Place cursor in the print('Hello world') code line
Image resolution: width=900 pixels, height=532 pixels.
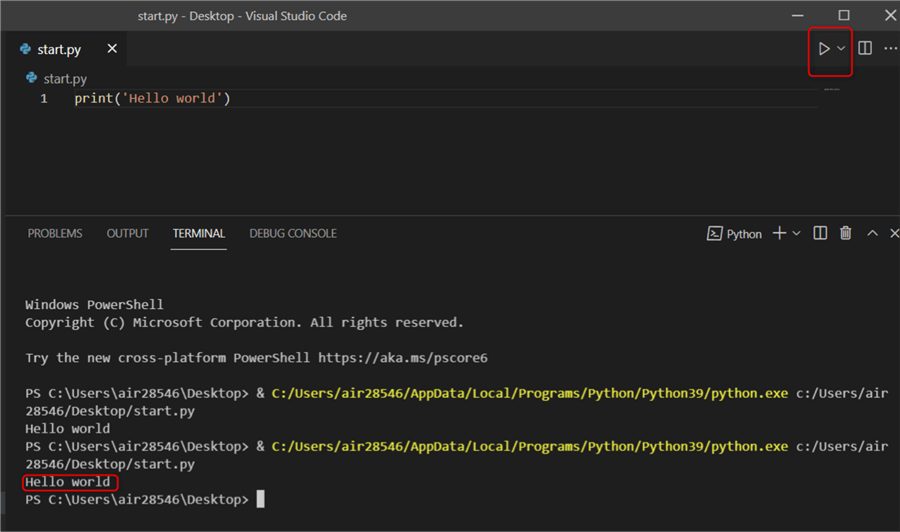click(x=152, y=99)
